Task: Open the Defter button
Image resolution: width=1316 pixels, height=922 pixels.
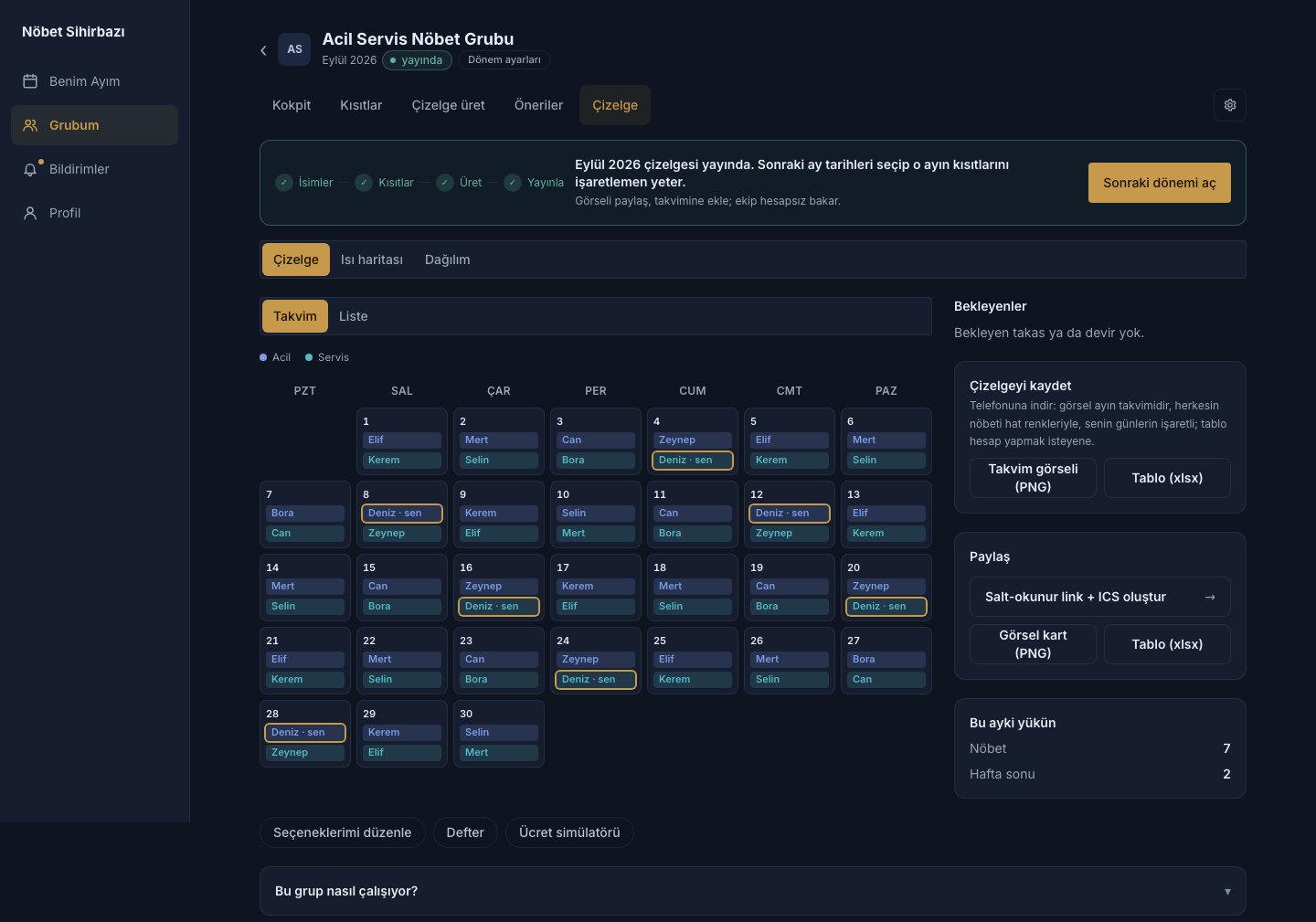Action: pos(465,832)
